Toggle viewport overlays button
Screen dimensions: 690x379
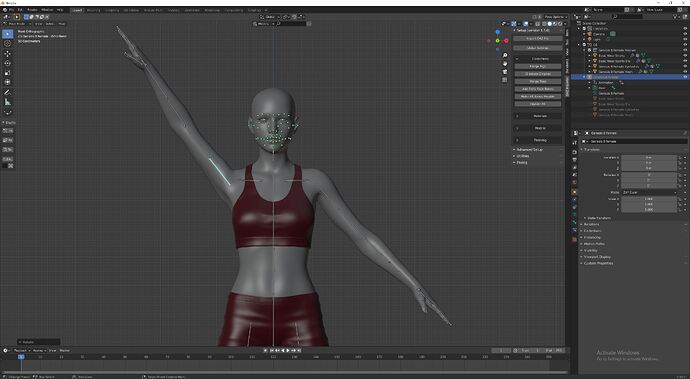[x=526, y=23]
